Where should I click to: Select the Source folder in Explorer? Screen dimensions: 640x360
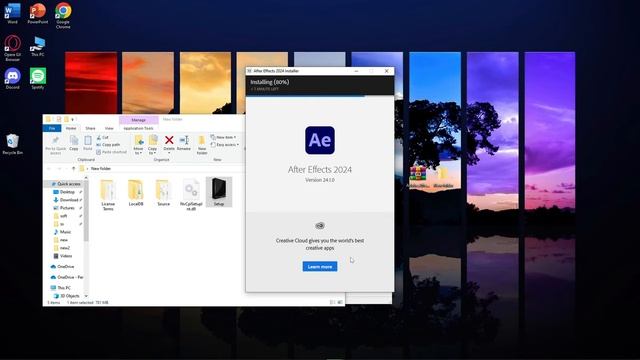pos(163,192)
